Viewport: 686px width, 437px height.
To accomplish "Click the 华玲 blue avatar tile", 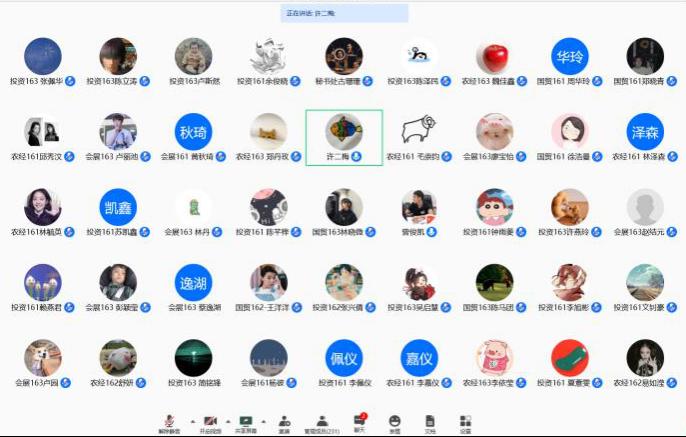I will [569, 56].
